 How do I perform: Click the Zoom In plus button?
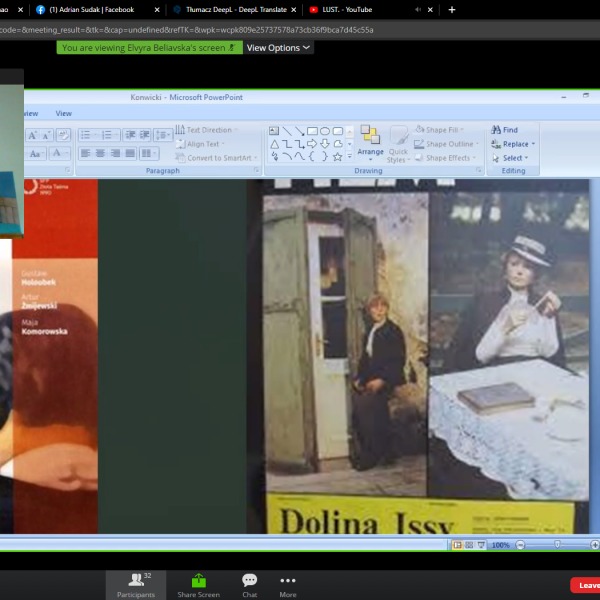[595, 545]
